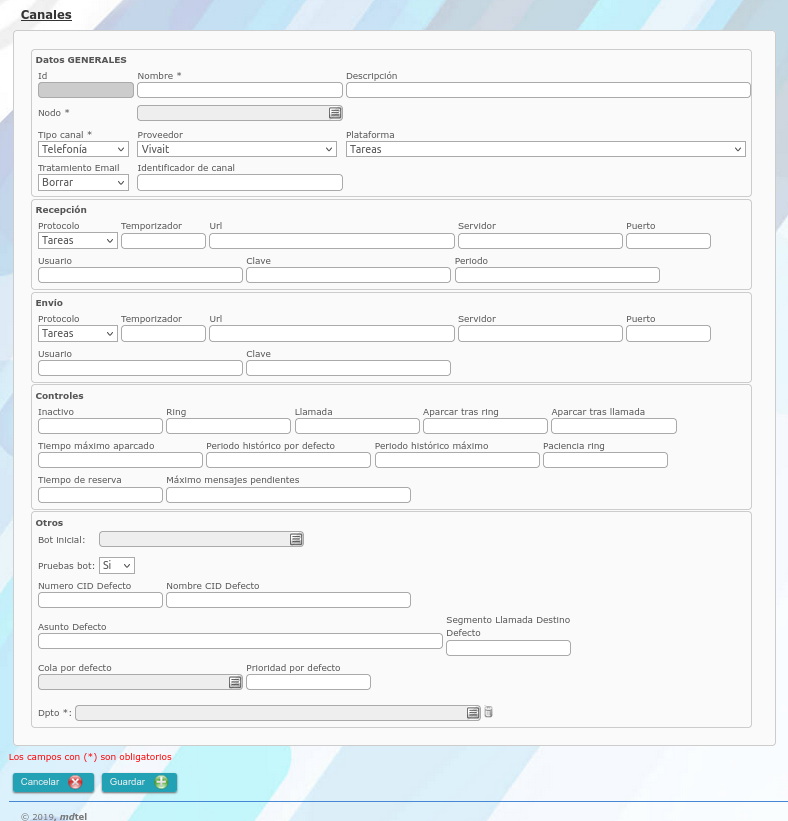Viewport: 788px width, 821px height.
Task: Click the Descripción text field
Action: coord(548,90)
